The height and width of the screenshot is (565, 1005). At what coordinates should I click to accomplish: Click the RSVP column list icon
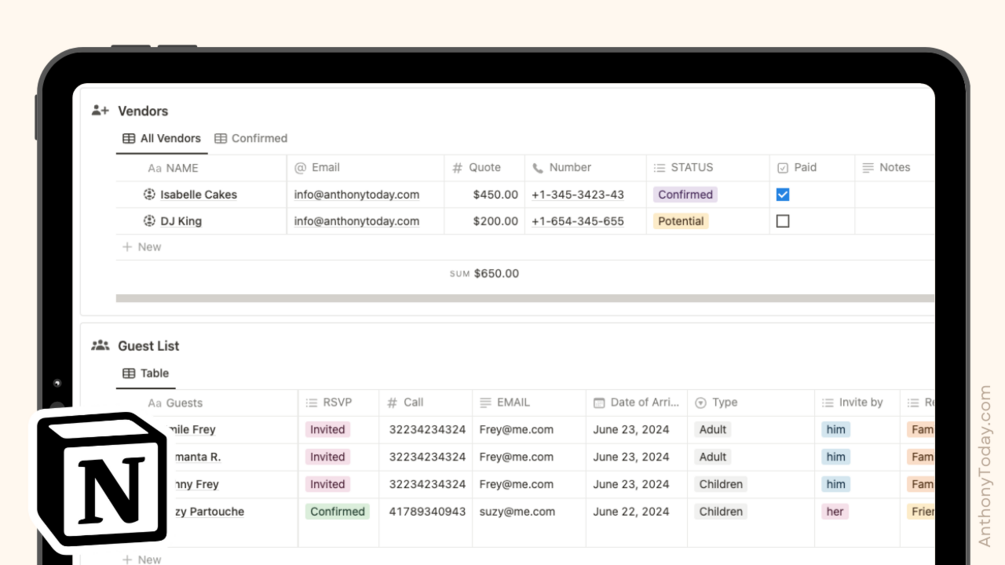pos(311,403)
